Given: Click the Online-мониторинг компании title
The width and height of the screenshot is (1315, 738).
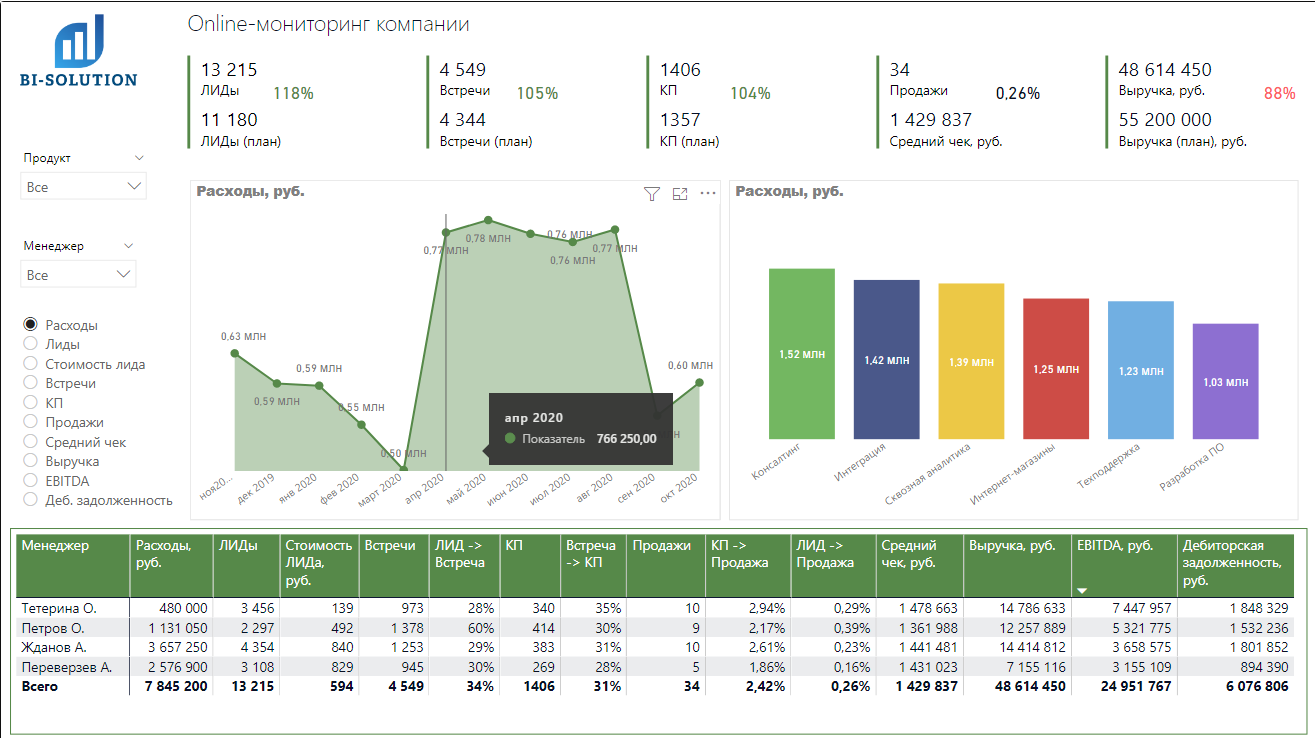Looking at the screenshot, I should tap(329, 25).
